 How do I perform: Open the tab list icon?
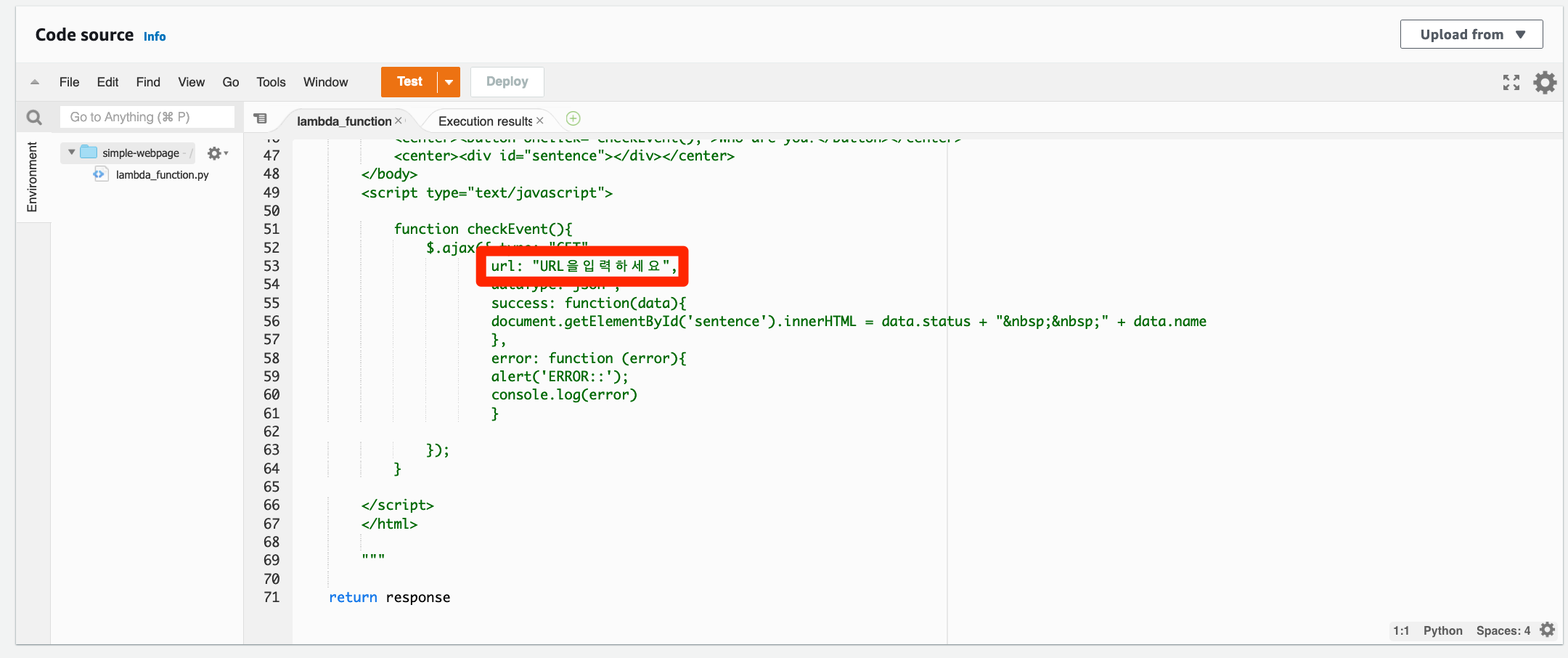(x=261, y=118)
